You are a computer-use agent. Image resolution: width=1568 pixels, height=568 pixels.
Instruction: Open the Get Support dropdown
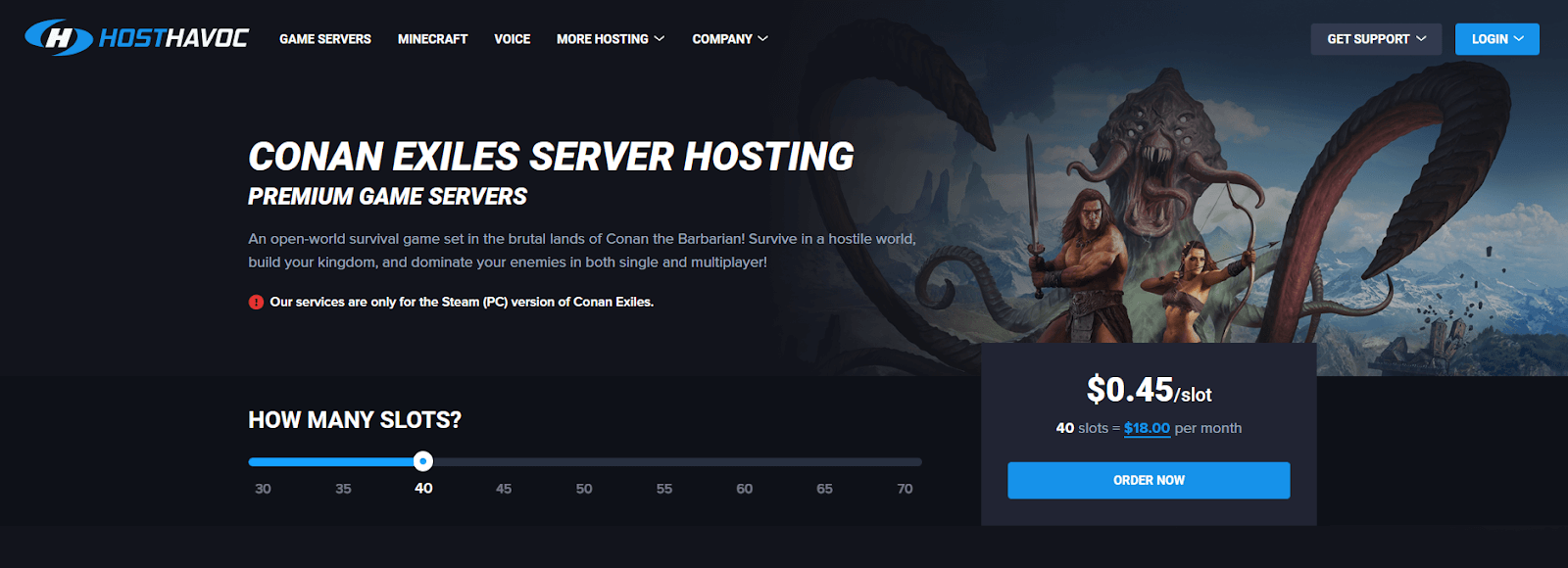[1376, 39]
